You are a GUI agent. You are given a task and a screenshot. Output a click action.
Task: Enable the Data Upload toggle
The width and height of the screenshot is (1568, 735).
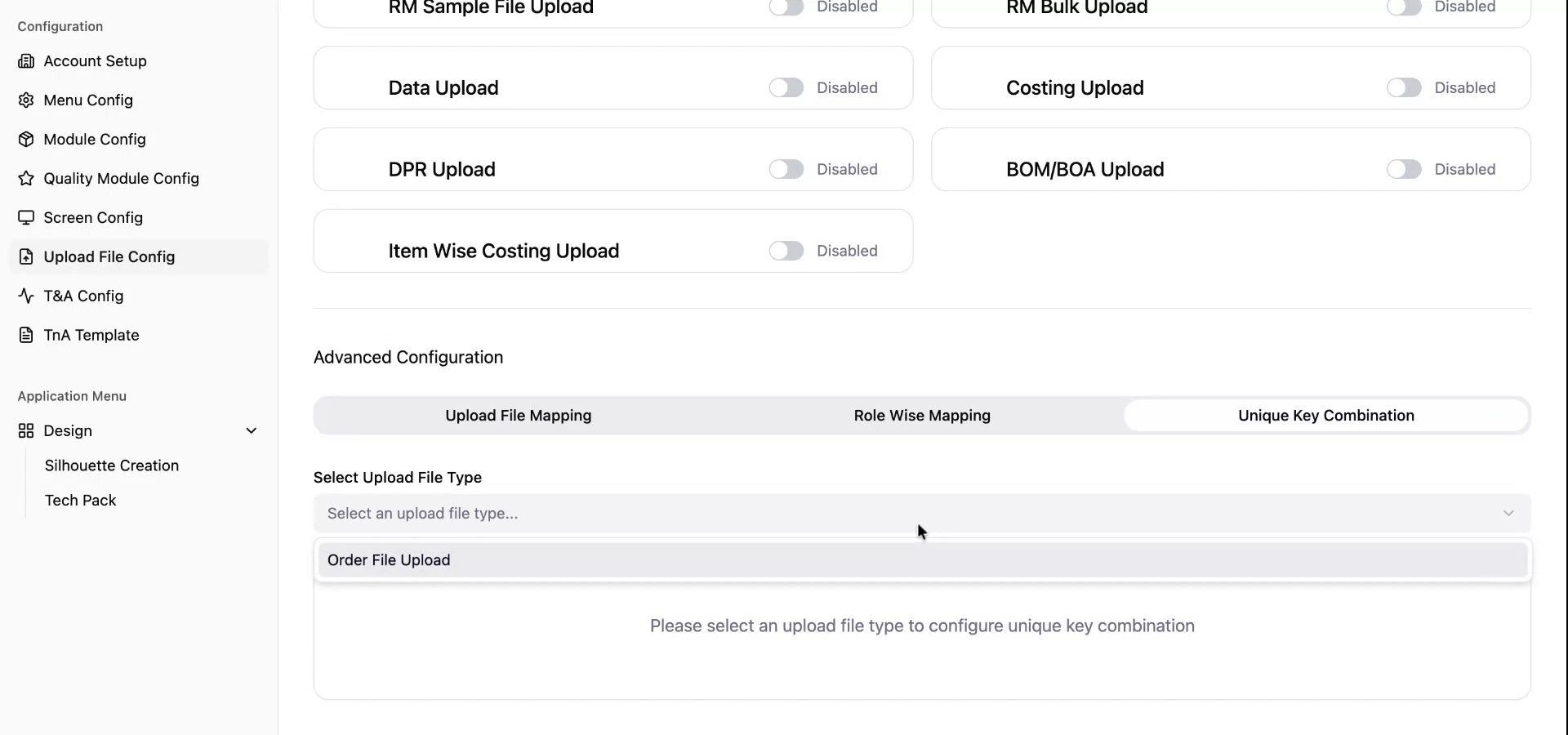click(786, 87)
